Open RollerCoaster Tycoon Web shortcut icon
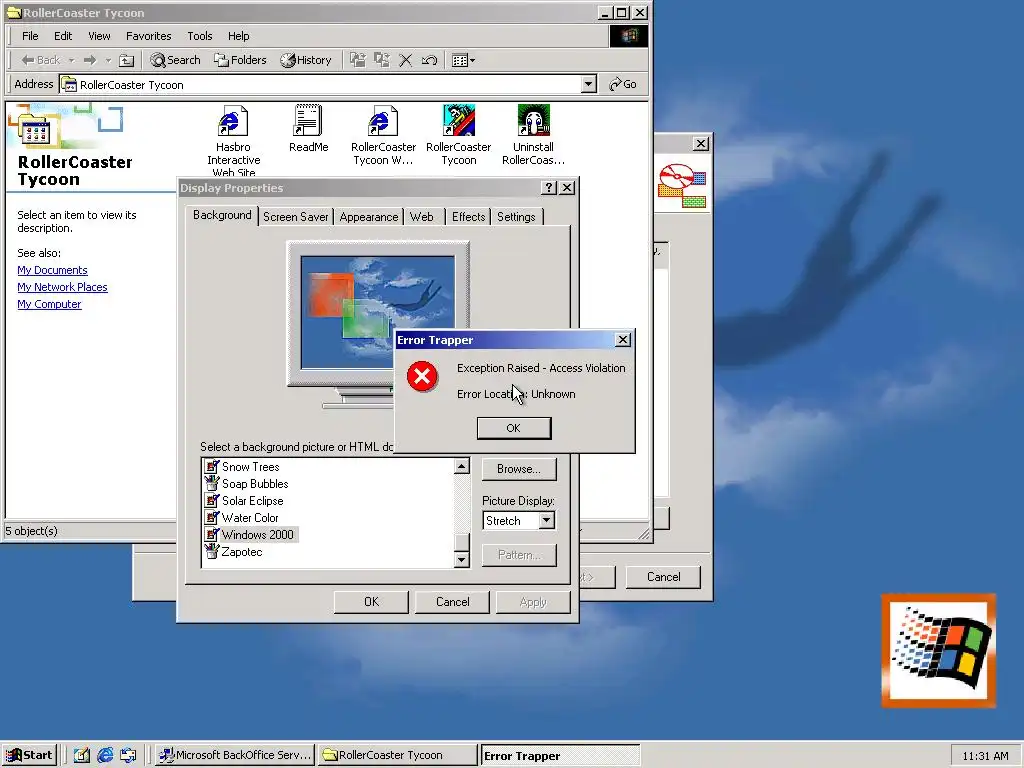1024x768 pixels. click(x=383, y=121)
